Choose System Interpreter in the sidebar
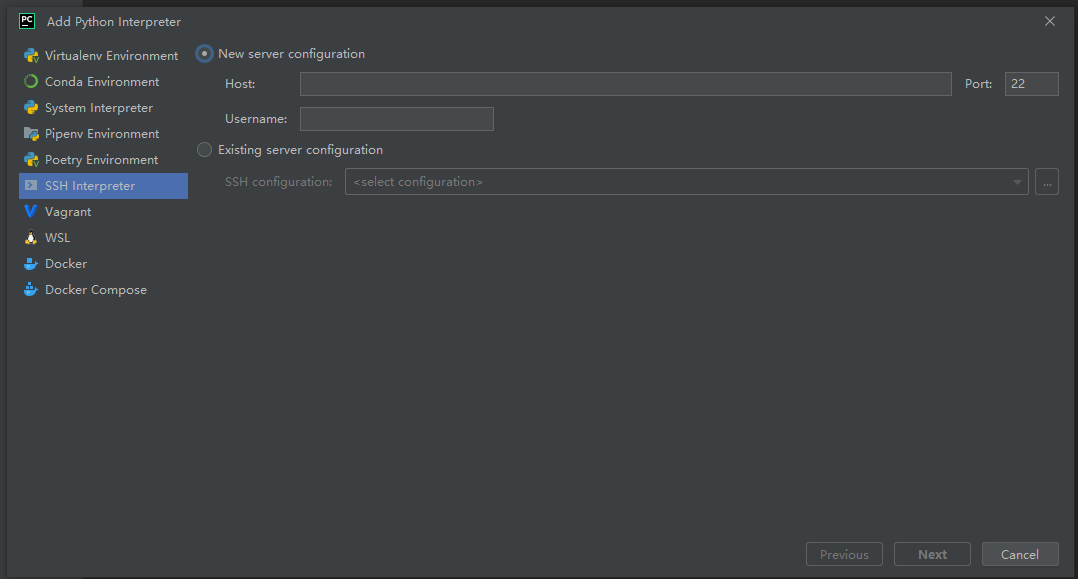 [x=103, y=108]
